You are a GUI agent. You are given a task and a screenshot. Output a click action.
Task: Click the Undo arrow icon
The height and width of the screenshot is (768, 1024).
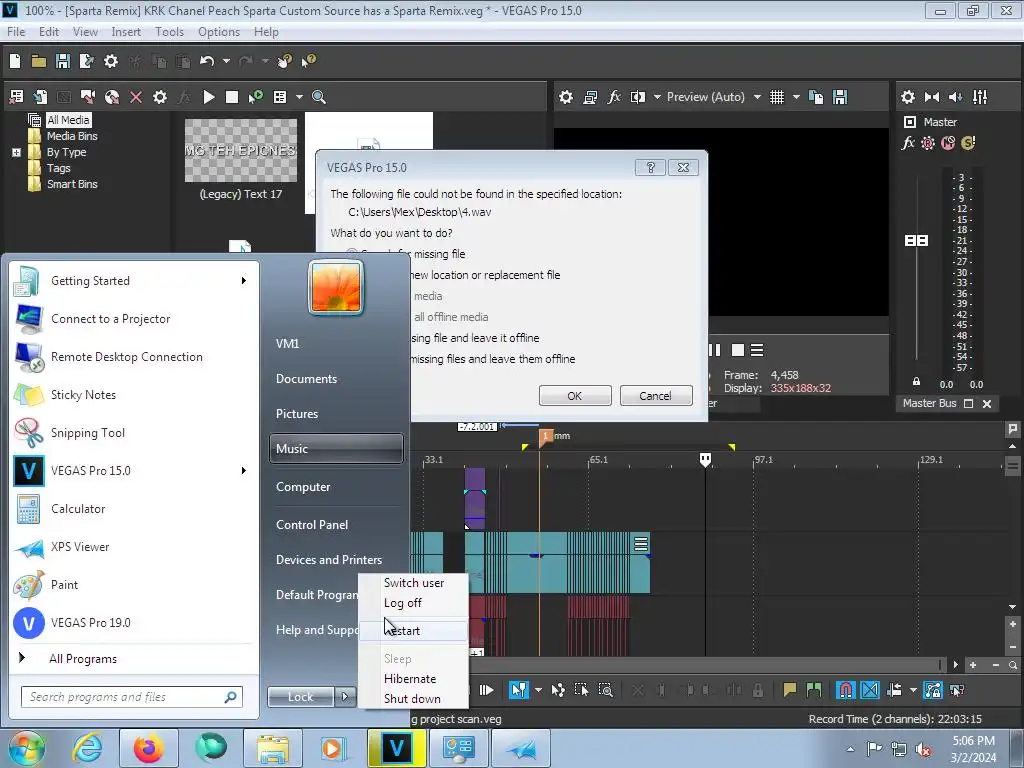[x=207, y=61]
